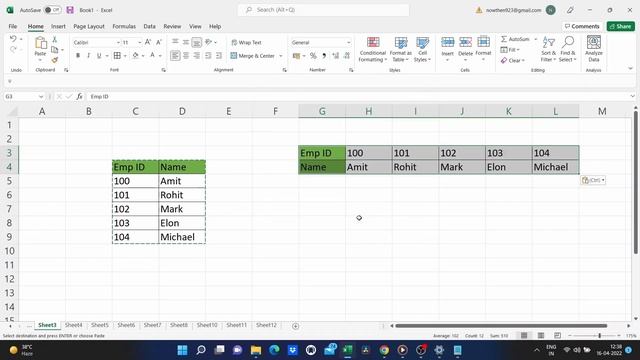Click the Save floppy disk icon

(70, 10)
